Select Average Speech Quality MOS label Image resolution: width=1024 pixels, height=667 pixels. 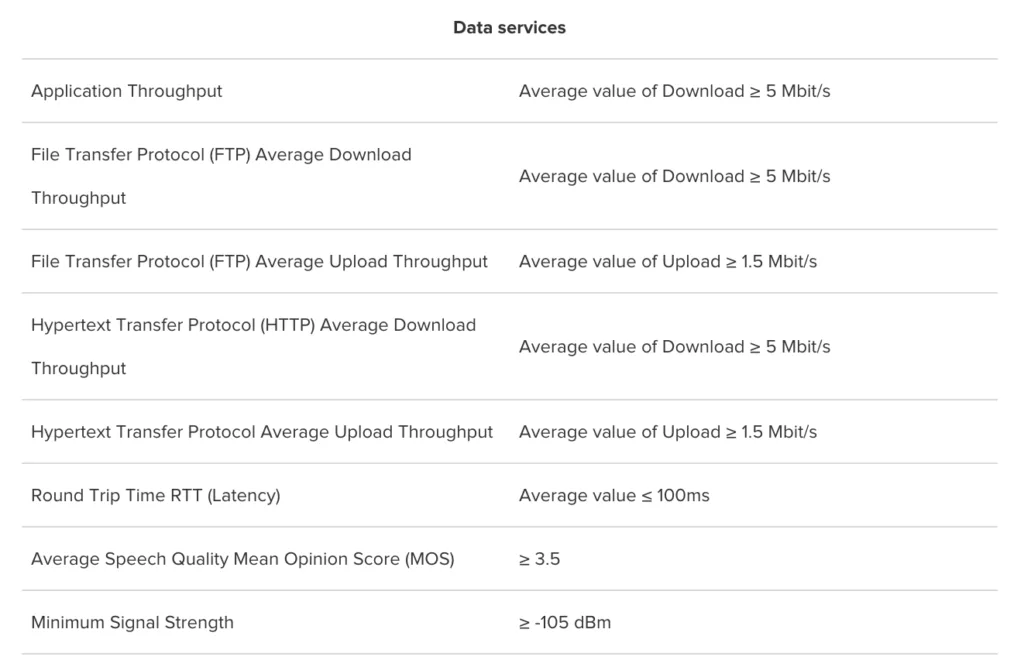[x=243, y=559]
